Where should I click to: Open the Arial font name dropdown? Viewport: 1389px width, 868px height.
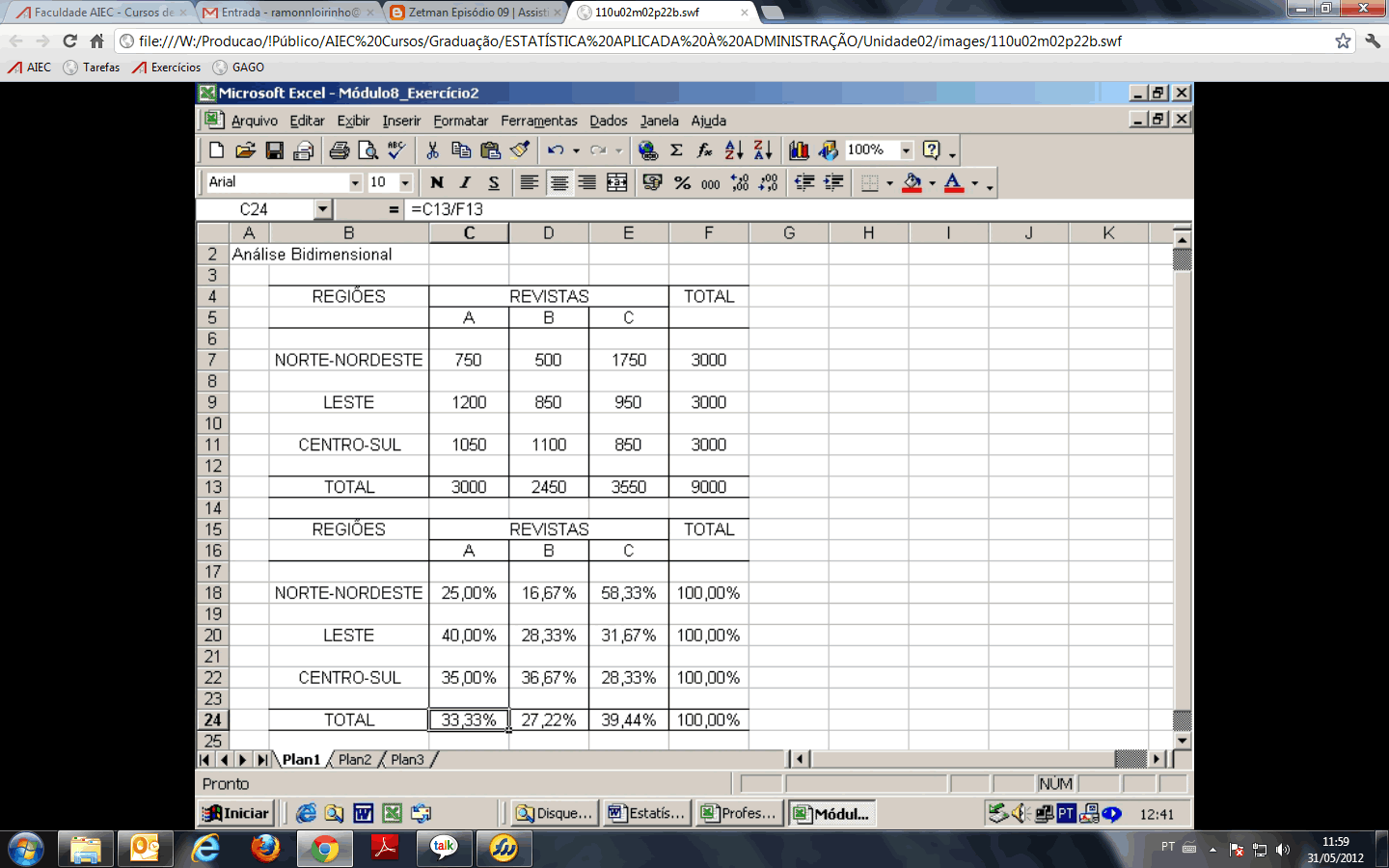[355, 182]
